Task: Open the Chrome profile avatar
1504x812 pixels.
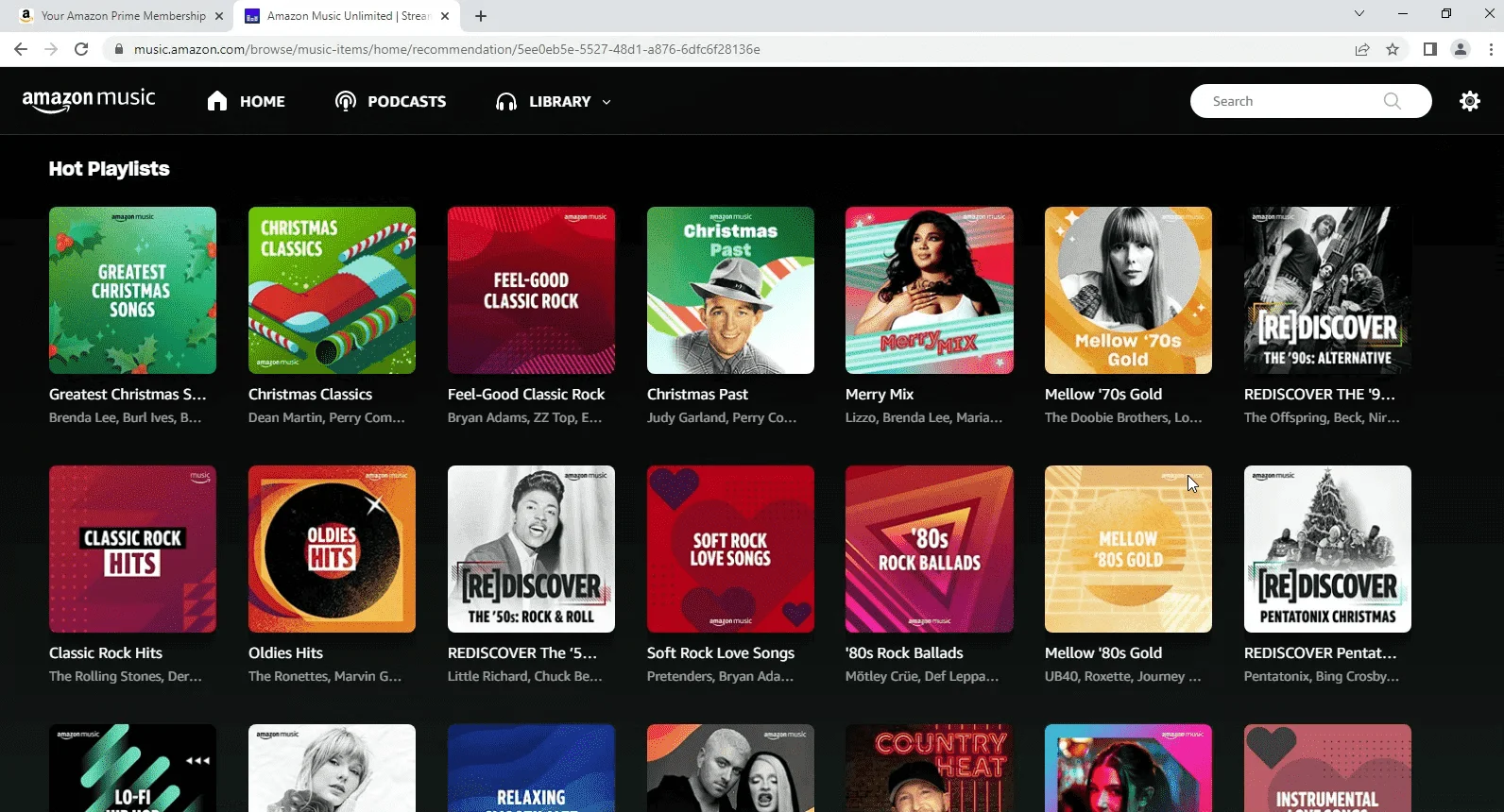Action: click(1461, 49)
